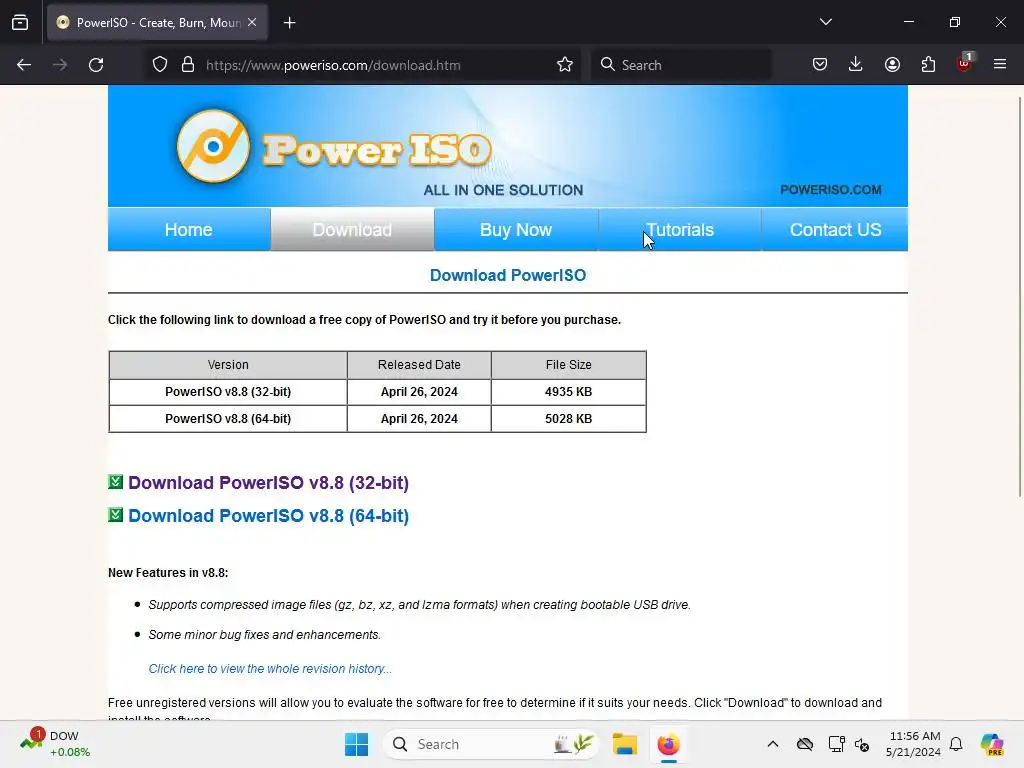The width and height of the screenshot is (1024, 768).
Task: Click the Firefox Search box
Action: (x=680, y=65)
